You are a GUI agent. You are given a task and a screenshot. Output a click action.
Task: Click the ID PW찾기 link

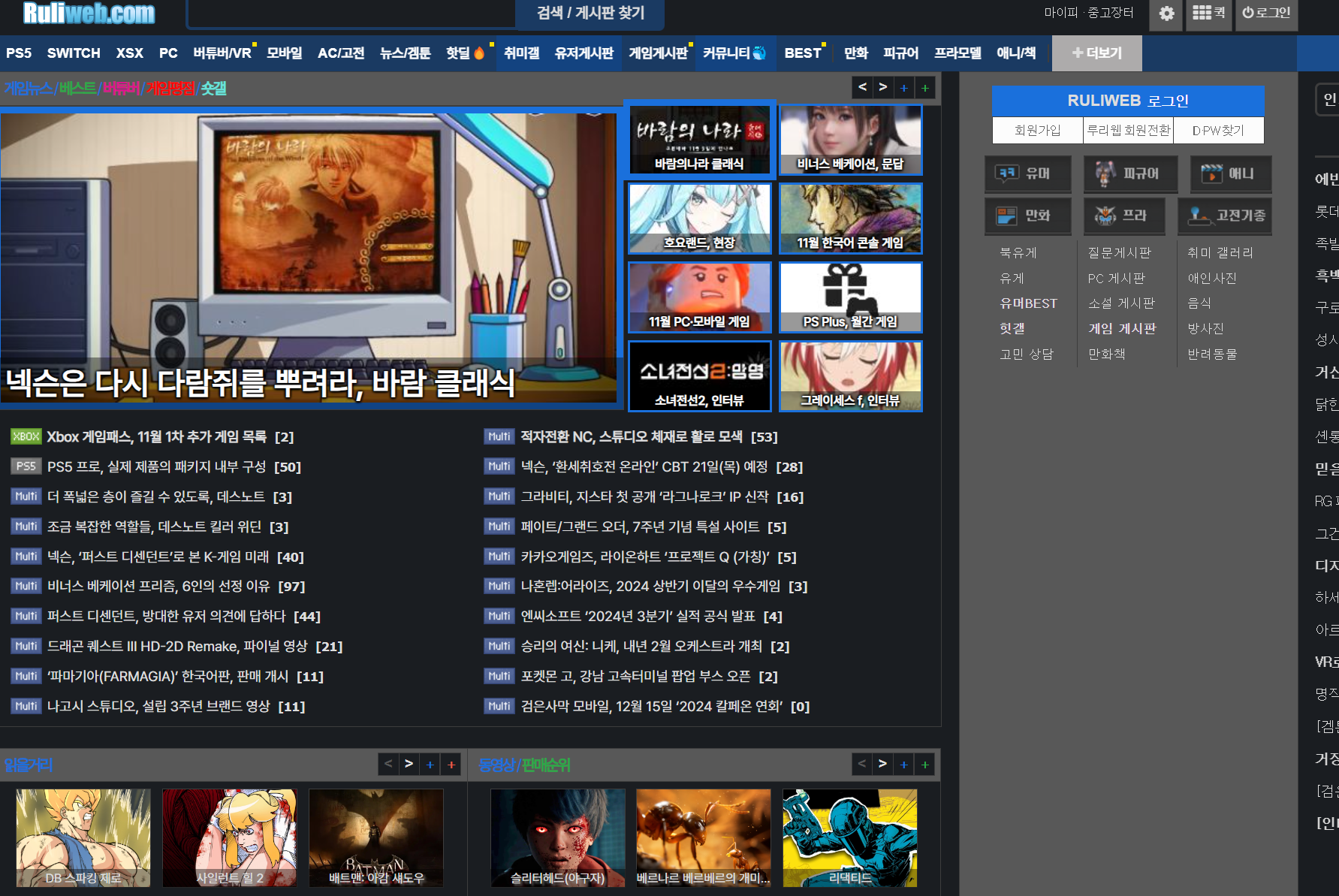coord(1218,130)
